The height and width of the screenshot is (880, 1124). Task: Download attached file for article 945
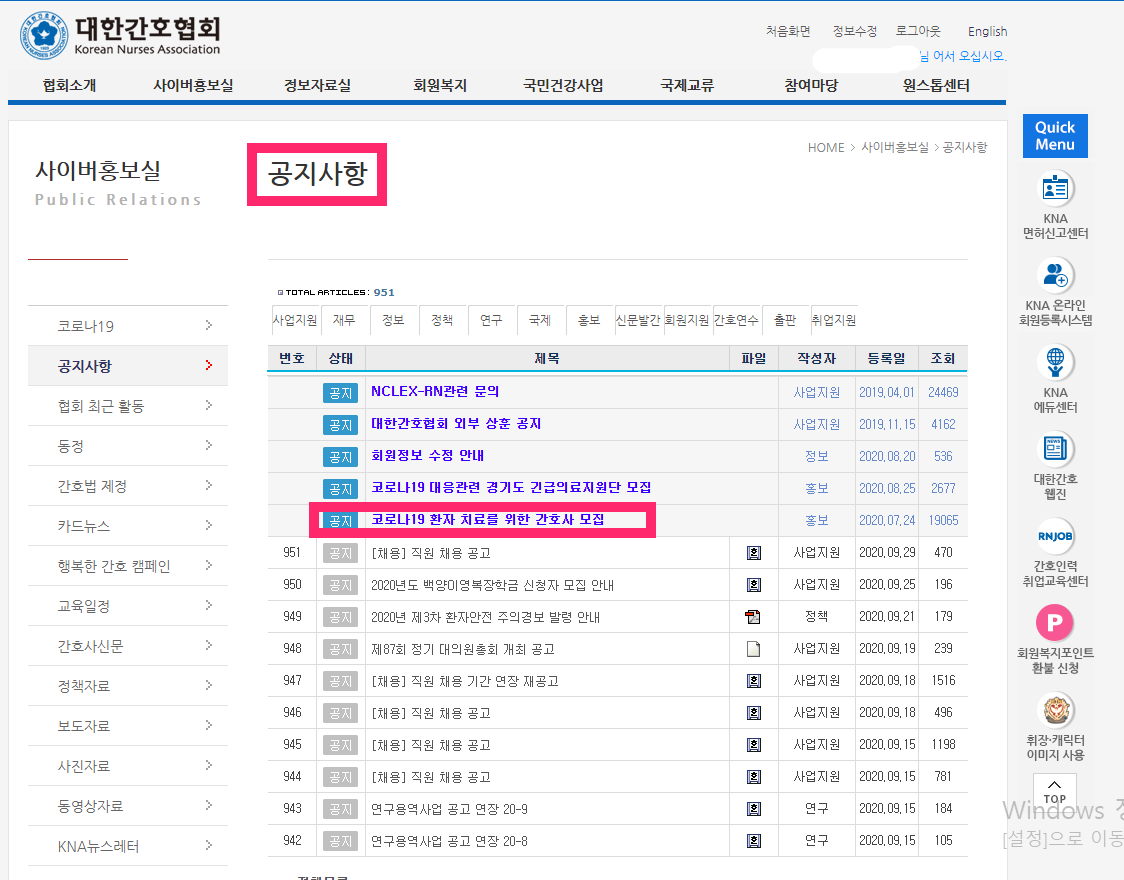(753, 745)
